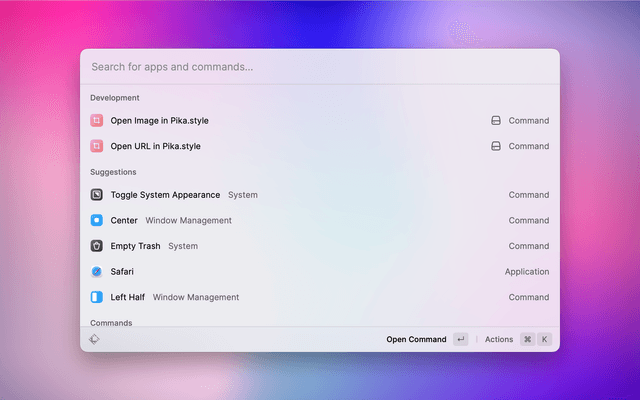The height and width of the screenshot is (400, 640).
Task: Click the dev extension icon beside Open URL
Action: pos(495,146)
